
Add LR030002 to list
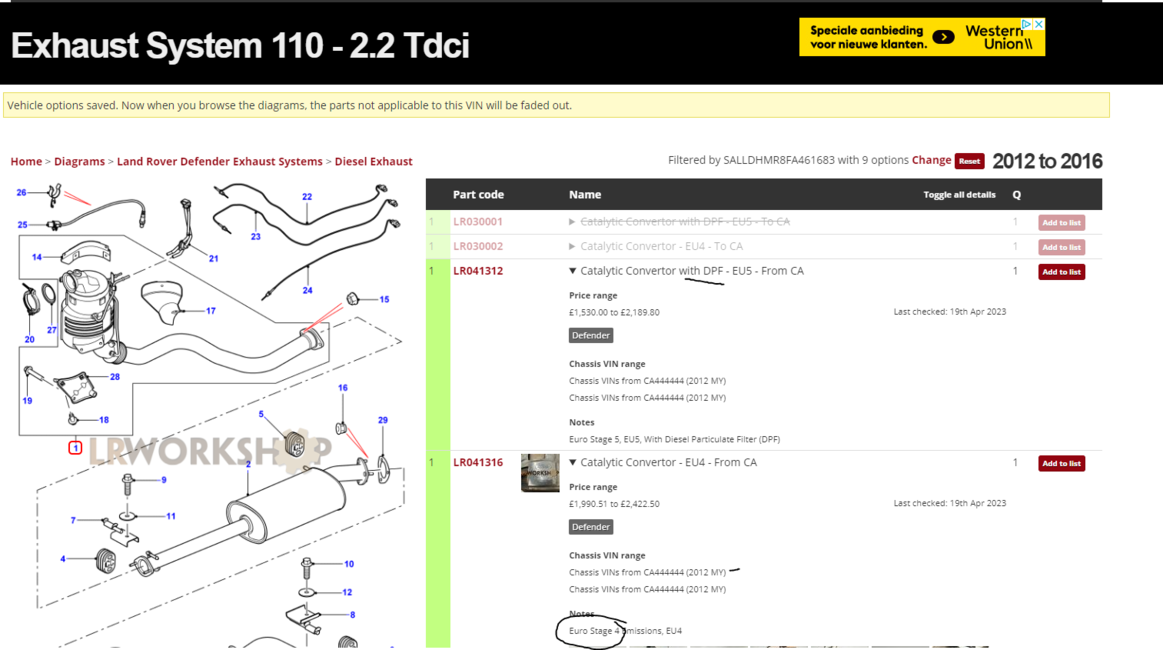[1061, 247]
